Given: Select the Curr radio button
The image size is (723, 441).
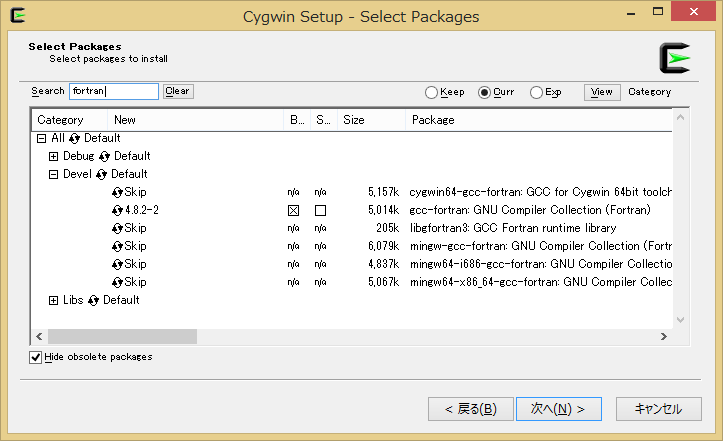Looking at the screenshot, I should (x=484, y=92).
